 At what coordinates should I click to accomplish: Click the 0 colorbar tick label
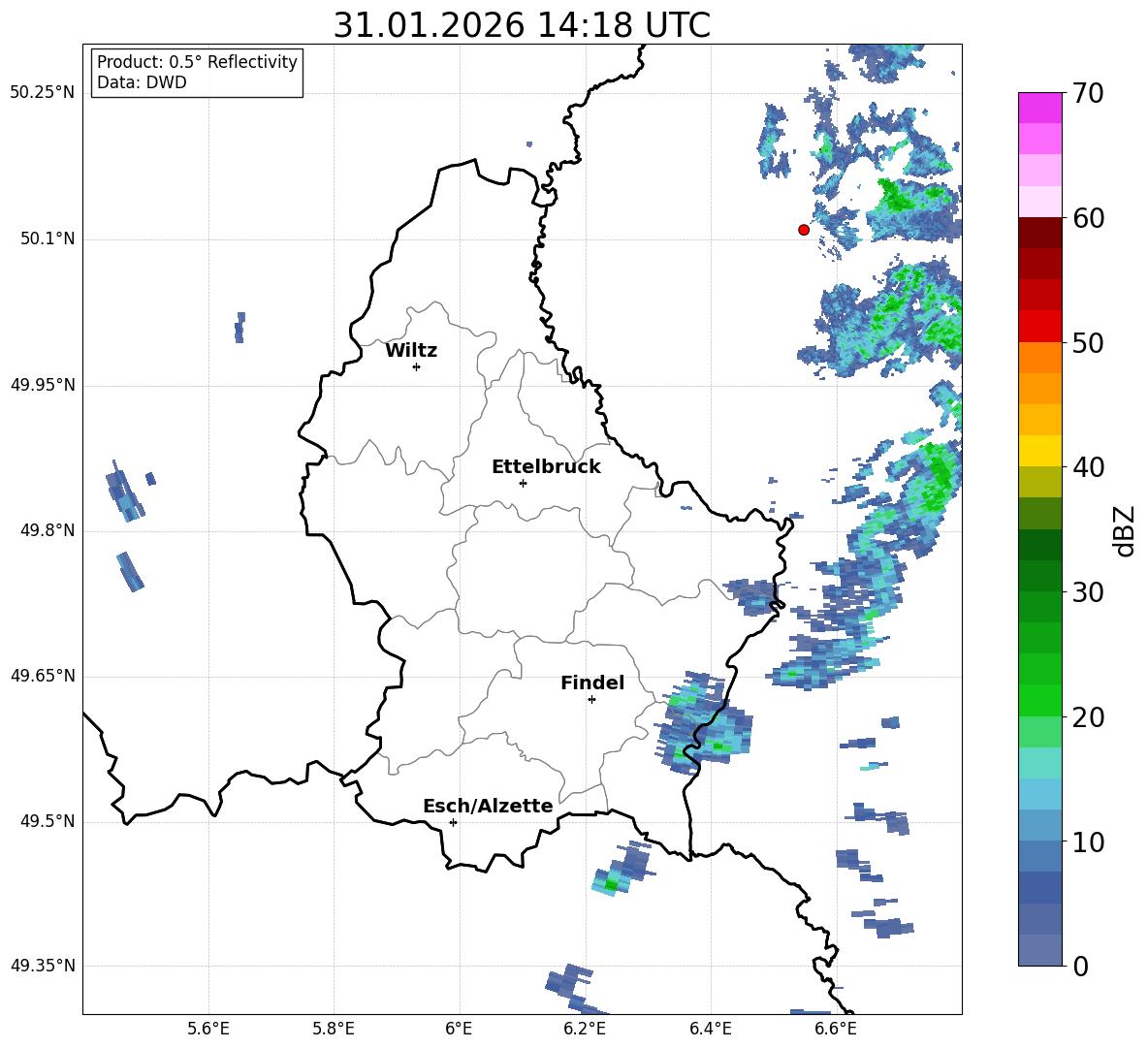[x=1079, y=967]
